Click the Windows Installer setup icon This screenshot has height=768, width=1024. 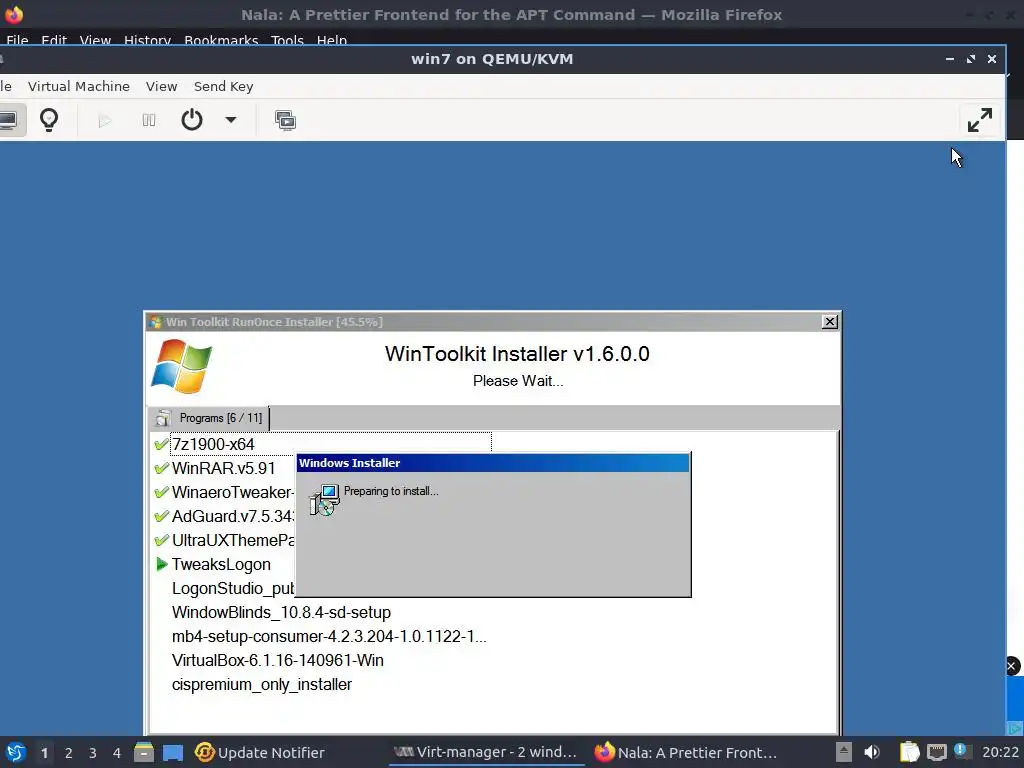pyautogui.click(x=325, y=500)
